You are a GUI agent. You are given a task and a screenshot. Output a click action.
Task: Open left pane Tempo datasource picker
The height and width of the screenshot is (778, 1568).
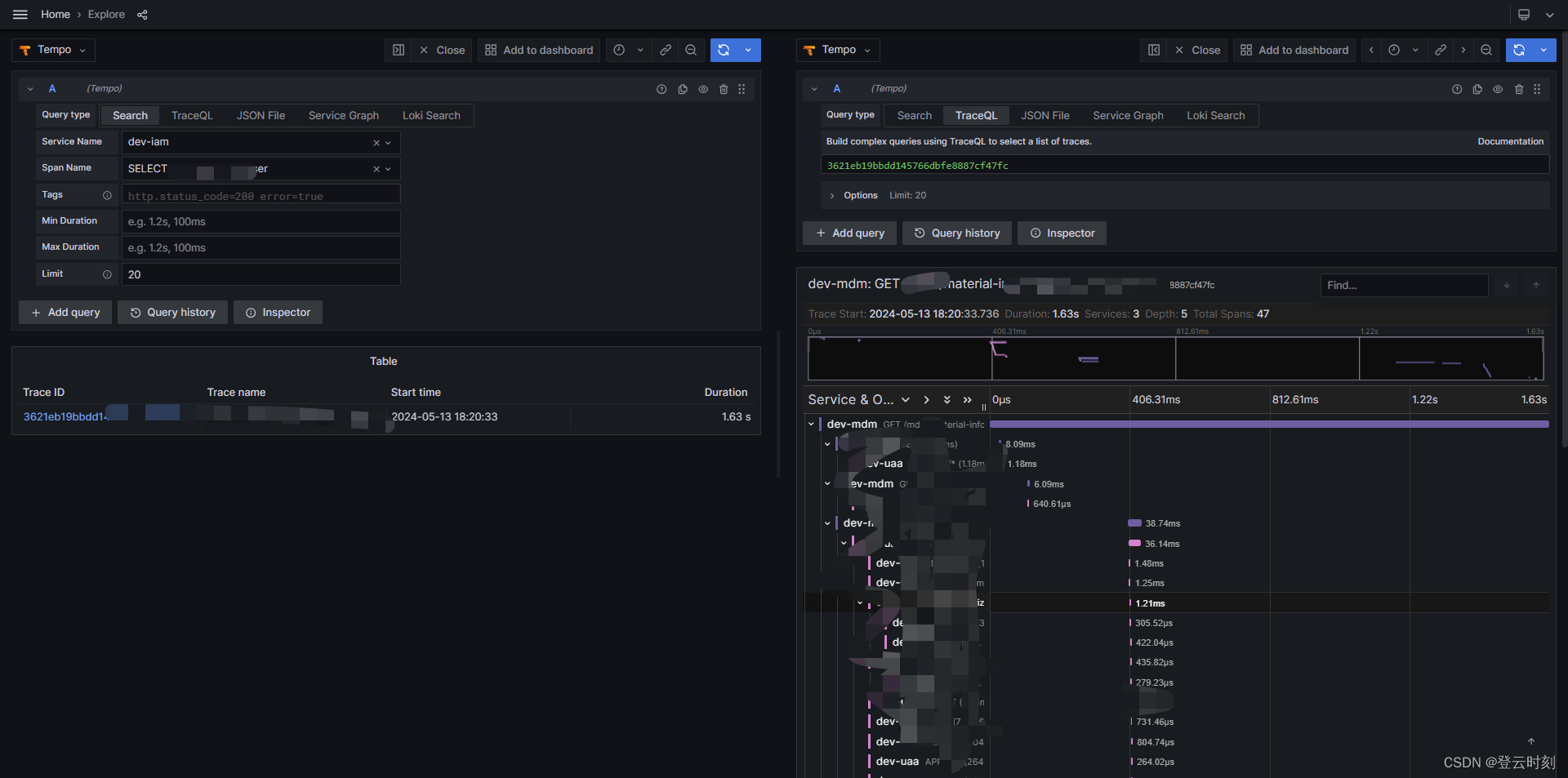54,50
